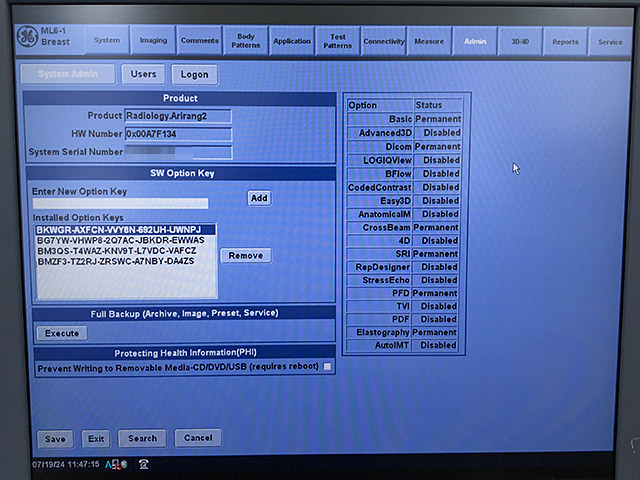This screenshot has width=640, height=480.
Task: Click the Status column header
Action: tap(438, 105)
